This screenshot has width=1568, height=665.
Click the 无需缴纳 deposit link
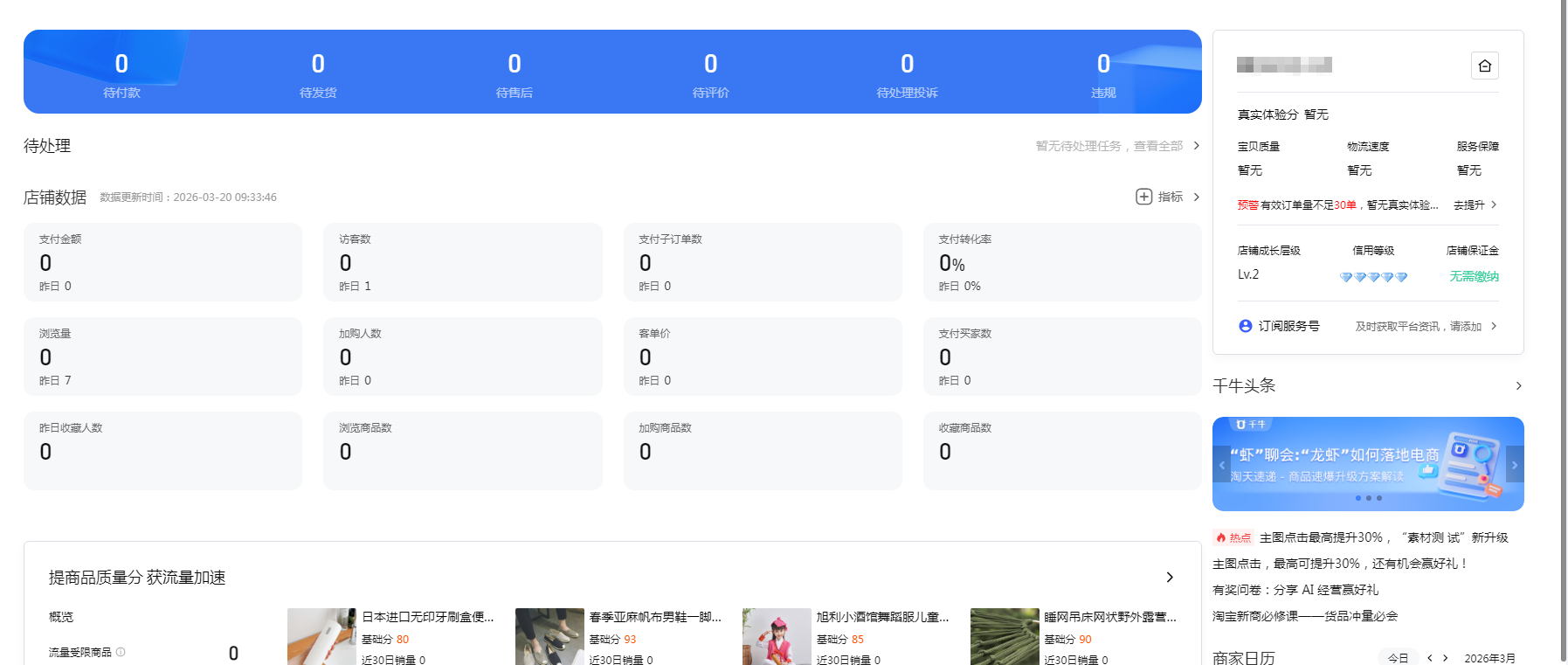pyautogui.click(x=1474, y=276)
